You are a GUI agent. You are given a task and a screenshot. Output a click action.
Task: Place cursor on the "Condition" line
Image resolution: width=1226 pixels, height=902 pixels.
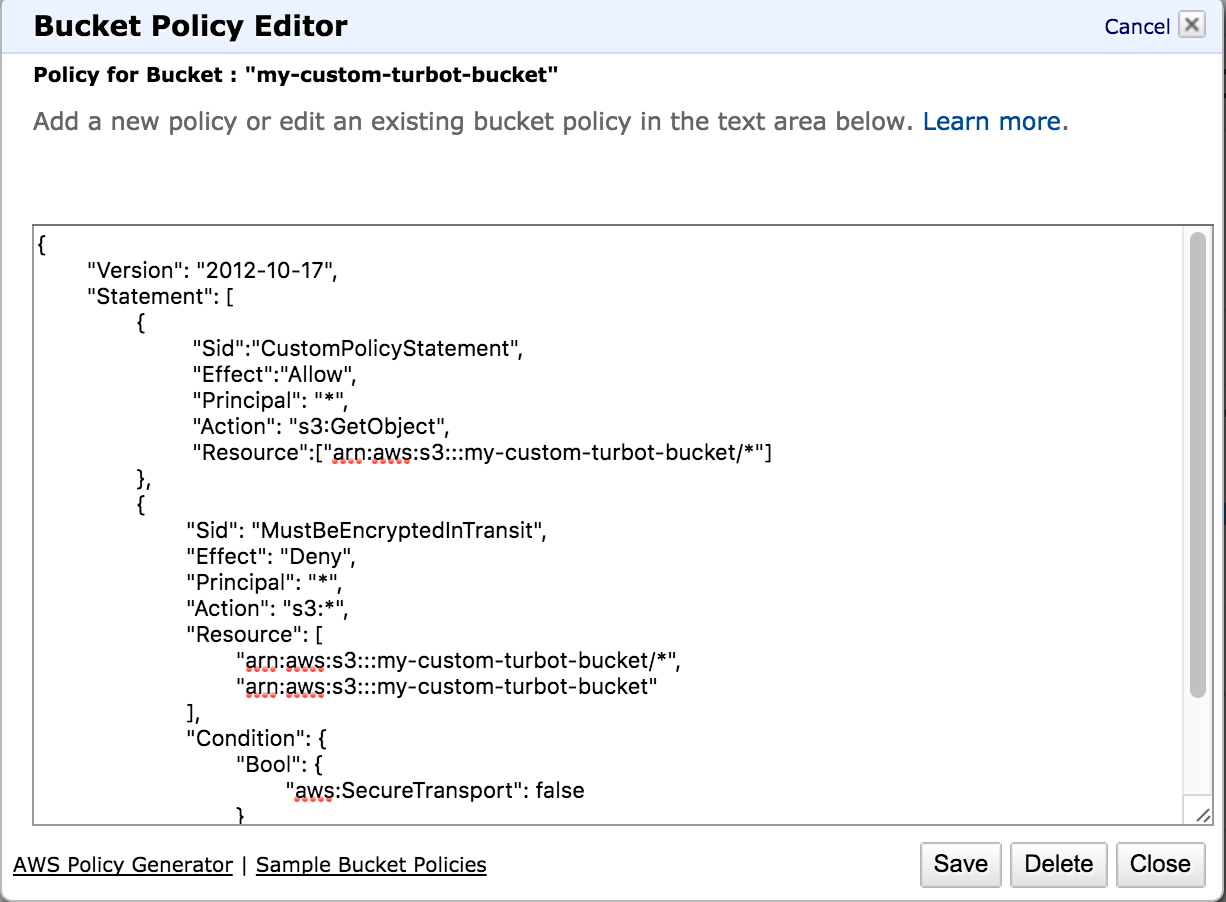coord(257,738)
